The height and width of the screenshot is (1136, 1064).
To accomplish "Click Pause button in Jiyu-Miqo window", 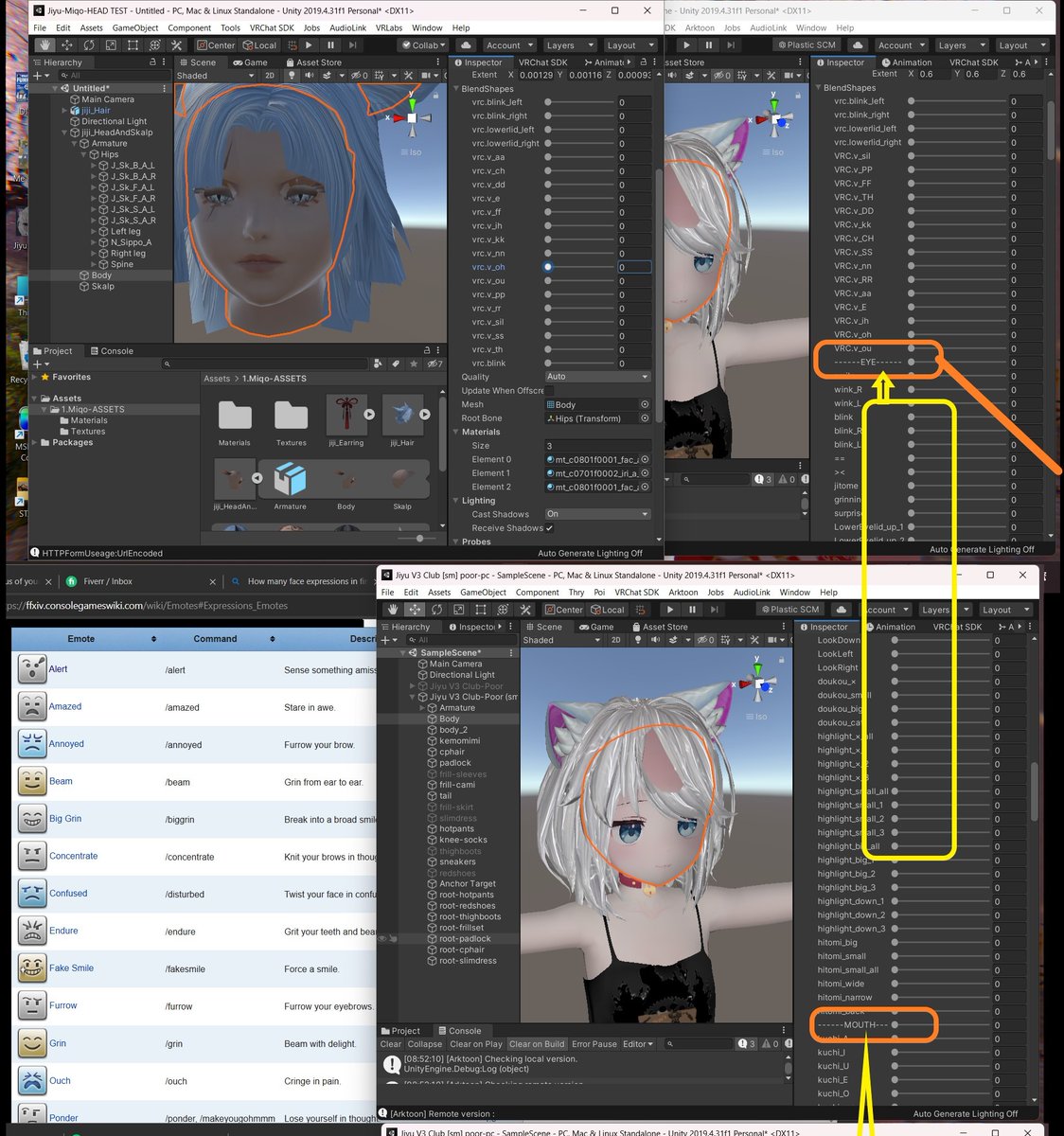I will (x=330, y=44).
